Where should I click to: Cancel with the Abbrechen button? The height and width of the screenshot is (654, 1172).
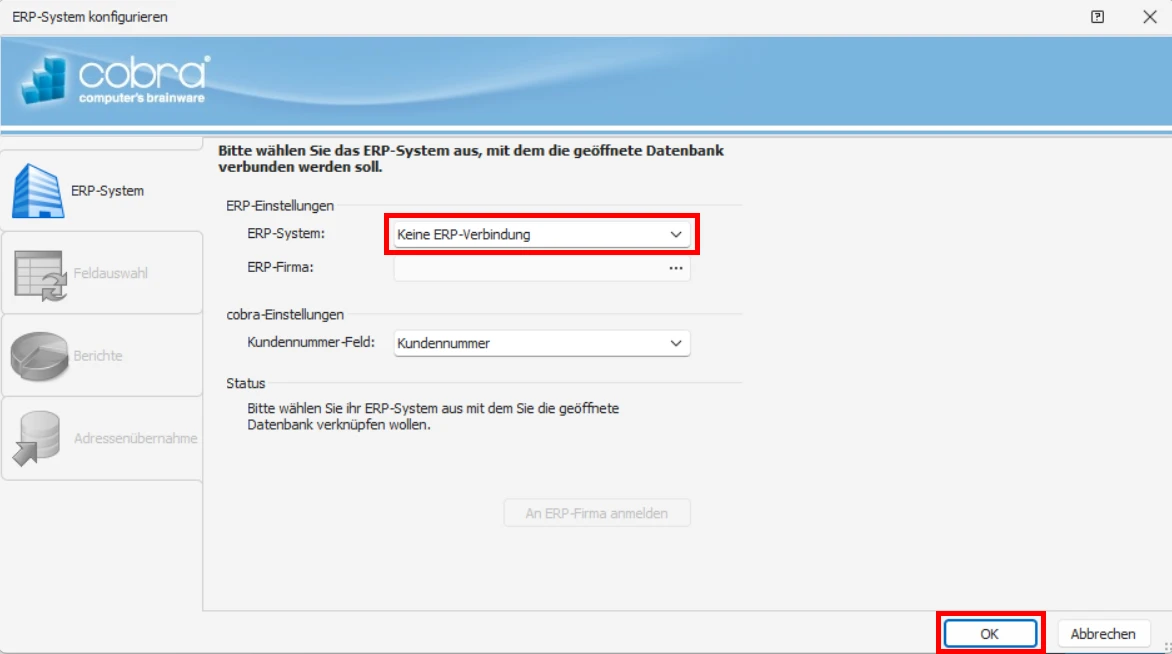[1103, 634]
